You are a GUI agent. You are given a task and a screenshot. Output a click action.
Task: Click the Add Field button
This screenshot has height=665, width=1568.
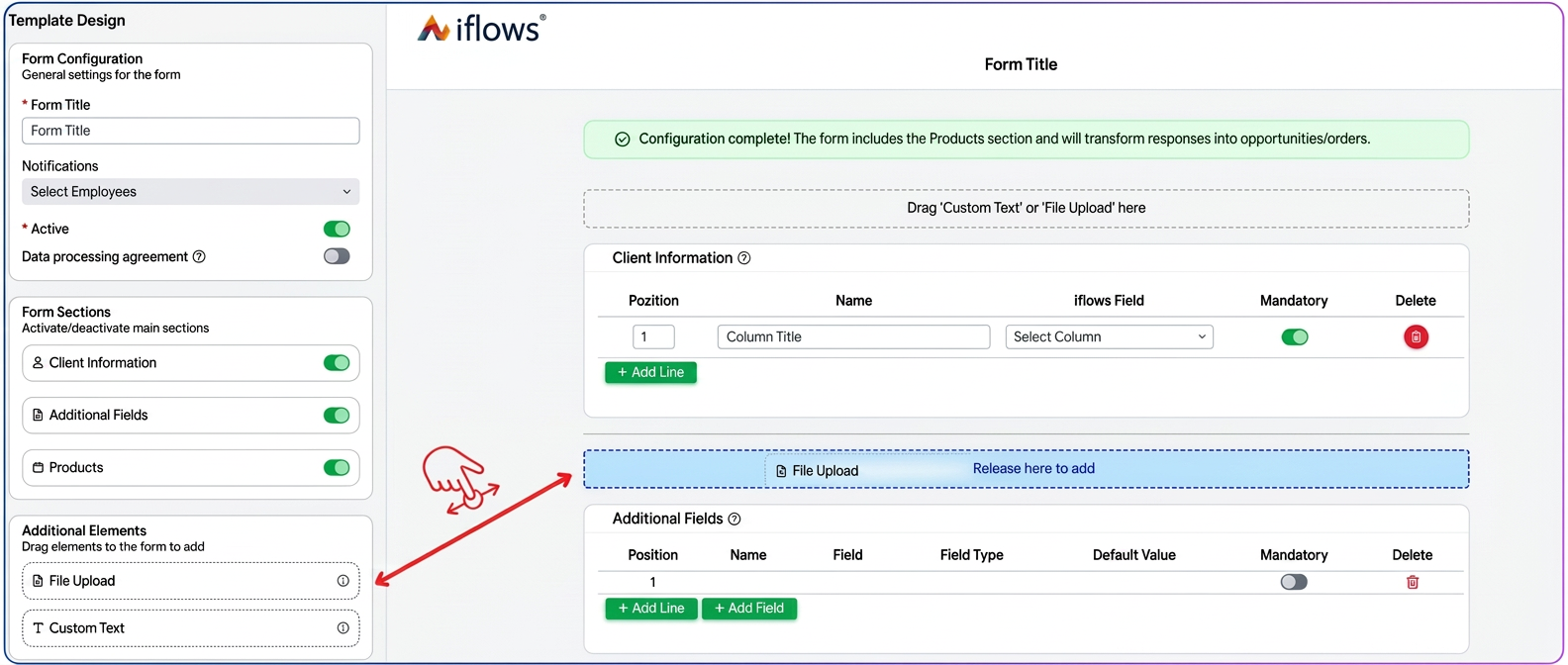[x=749, y=608]
